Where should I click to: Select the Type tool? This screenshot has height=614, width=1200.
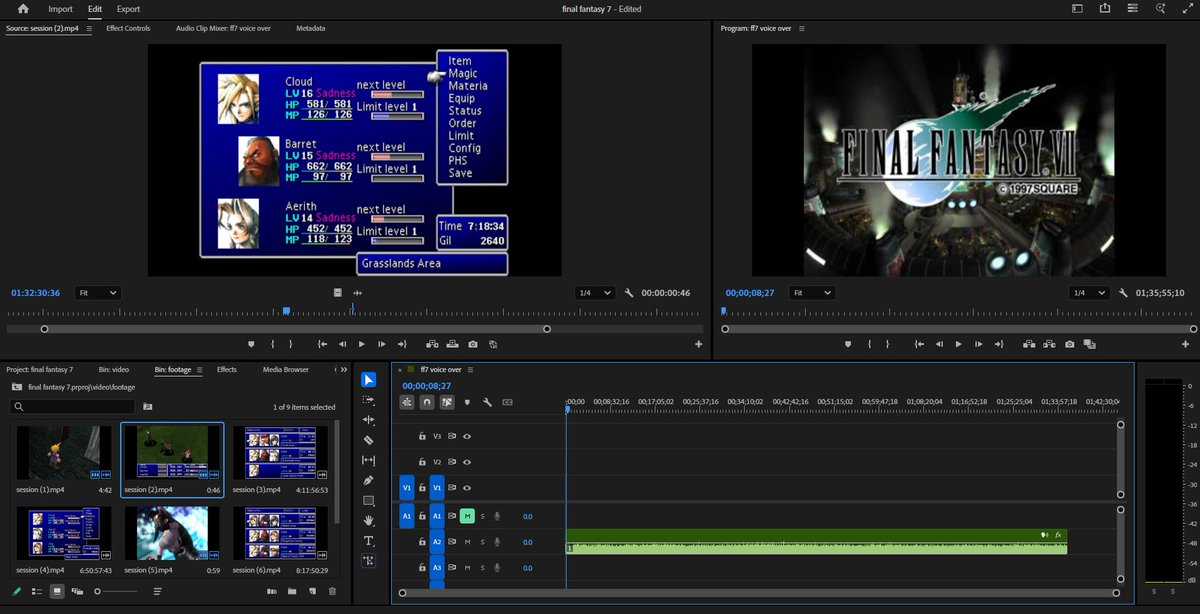point(368,541)
